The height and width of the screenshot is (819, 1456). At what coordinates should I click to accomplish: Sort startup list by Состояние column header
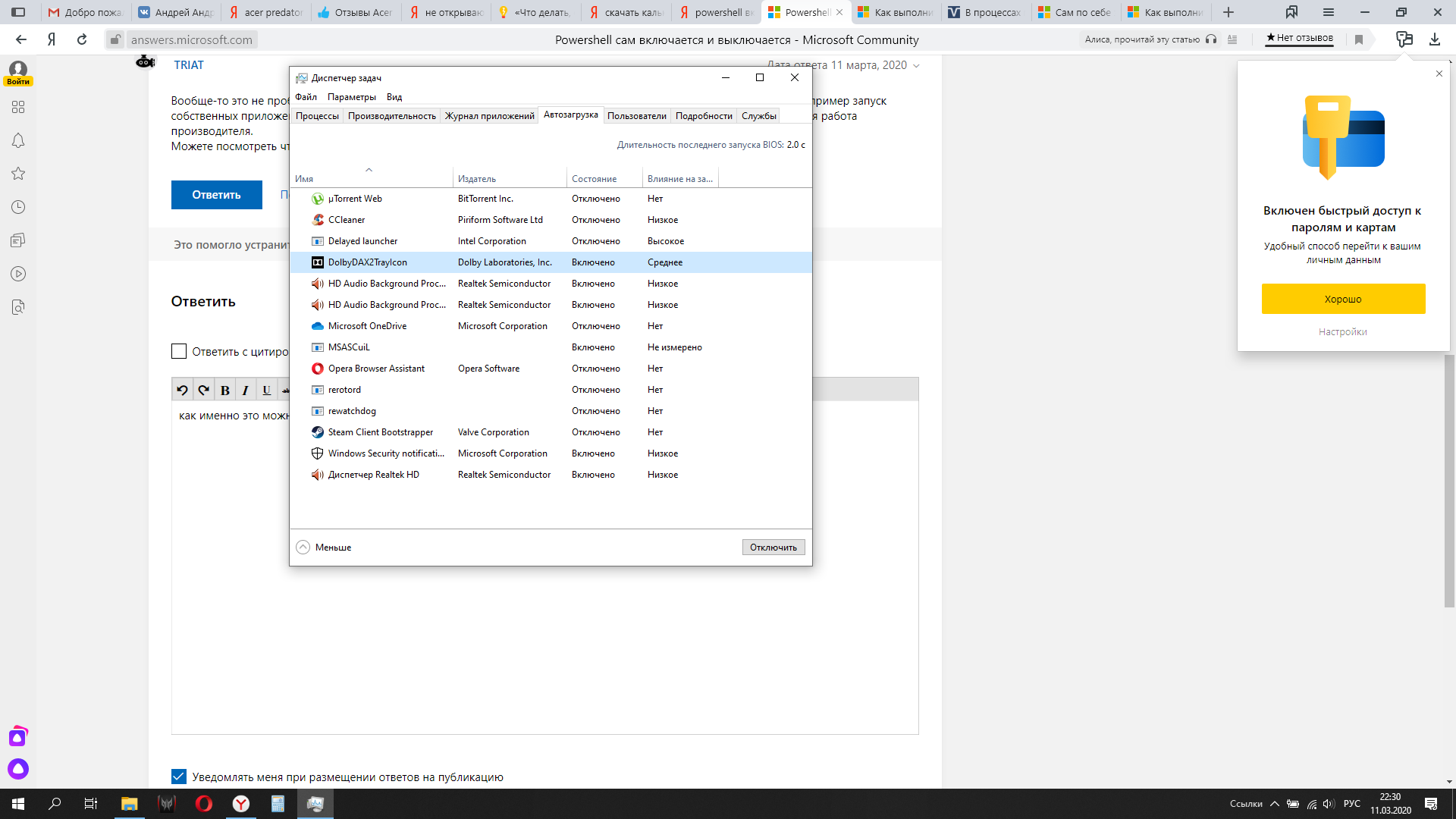coord(594,179)
